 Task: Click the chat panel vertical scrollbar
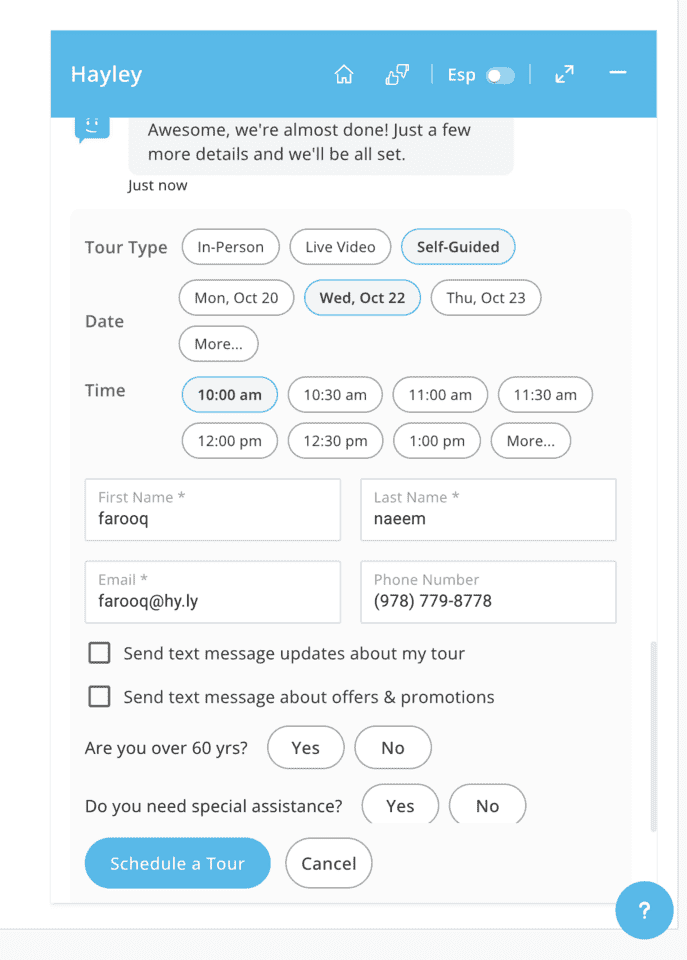pyautogui.click(x=653, y=735)
